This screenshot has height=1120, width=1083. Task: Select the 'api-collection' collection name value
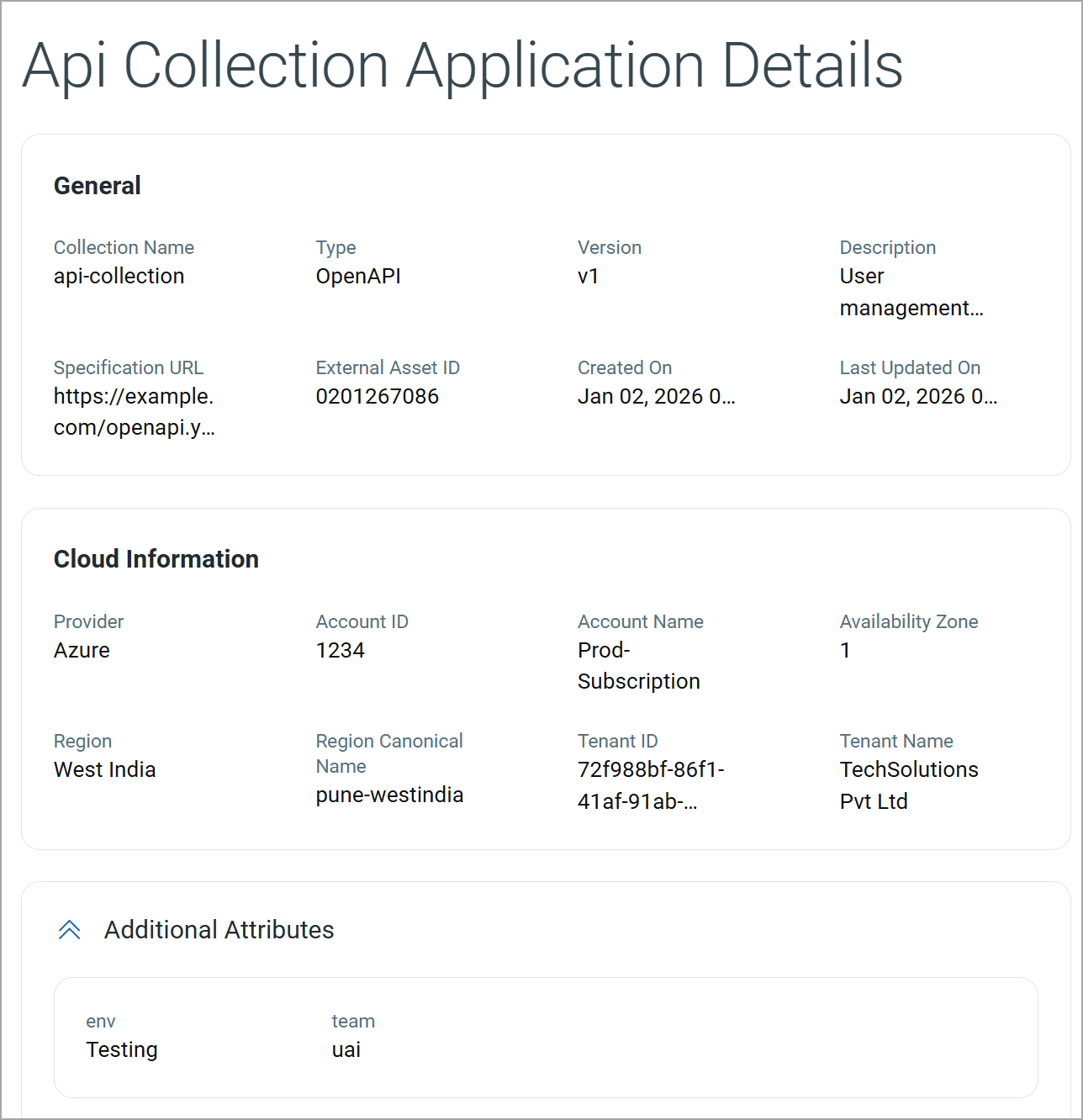pyautogui.click(x=119, y=276)
